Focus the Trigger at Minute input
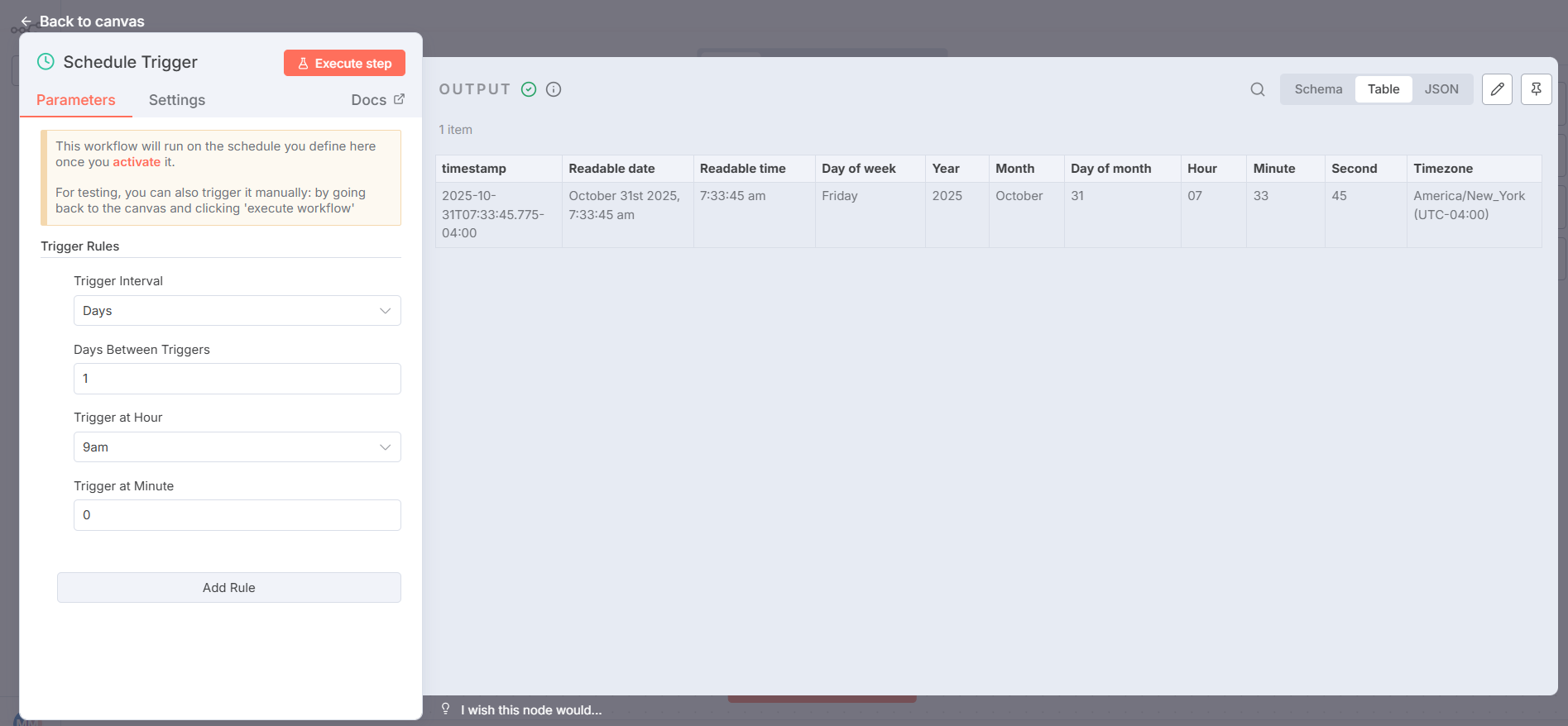The height and width of the screenshot is (726, 1568). (x=237, y=515)
